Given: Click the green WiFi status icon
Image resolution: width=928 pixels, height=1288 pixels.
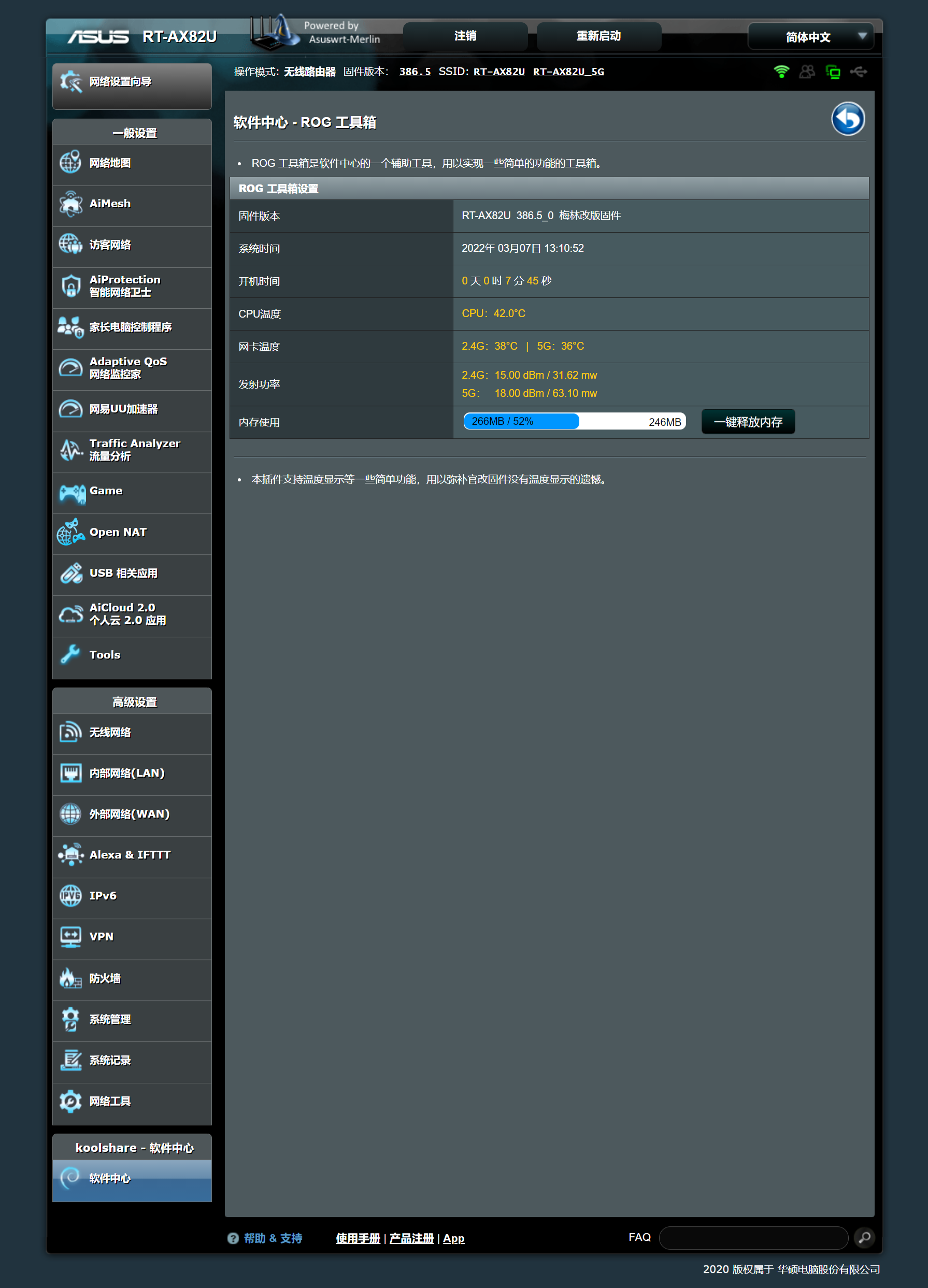Looking at the screenshot, I should pyautogui.click(x=781, y=71).
